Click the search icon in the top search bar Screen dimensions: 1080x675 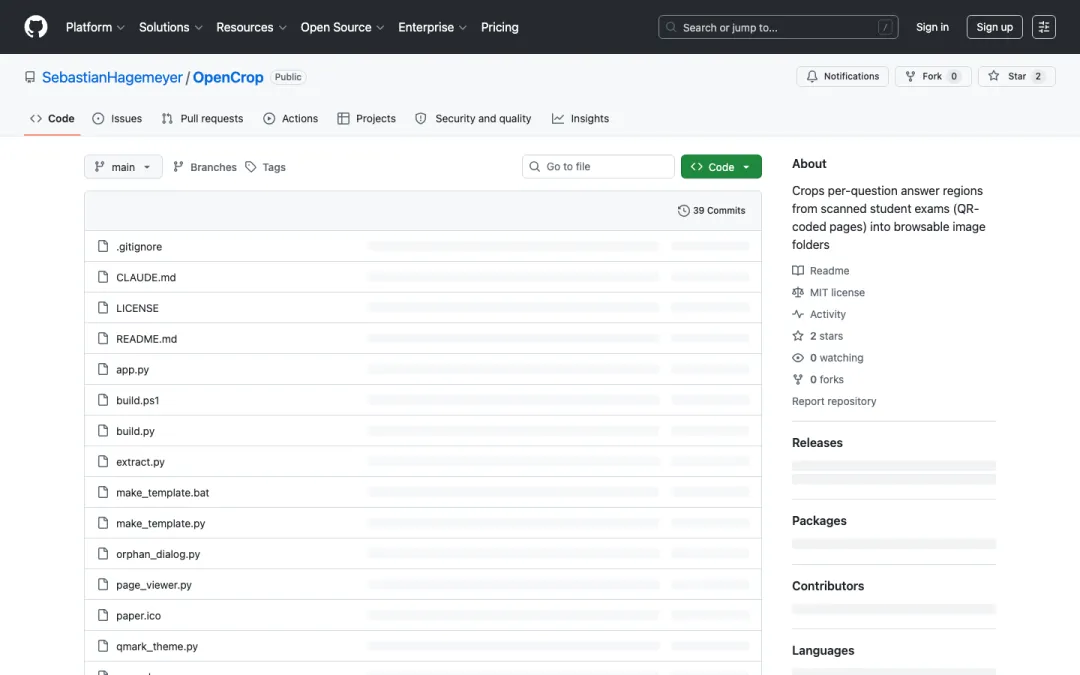(x=671, y=28)
